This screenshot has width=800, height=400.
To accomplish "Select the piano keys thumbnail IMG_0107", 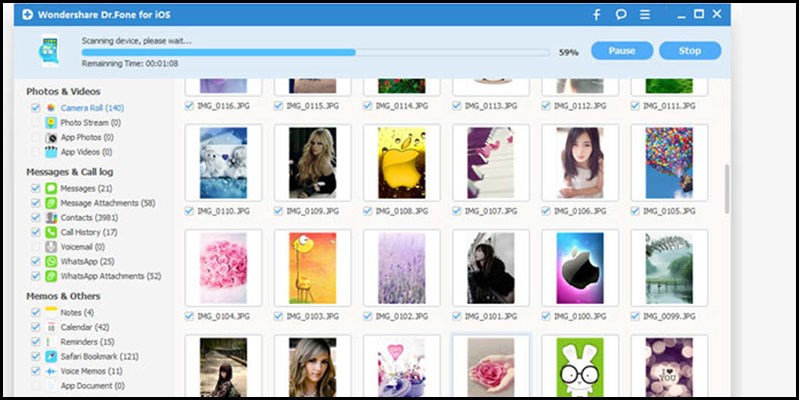I will [x=491, y=163].
